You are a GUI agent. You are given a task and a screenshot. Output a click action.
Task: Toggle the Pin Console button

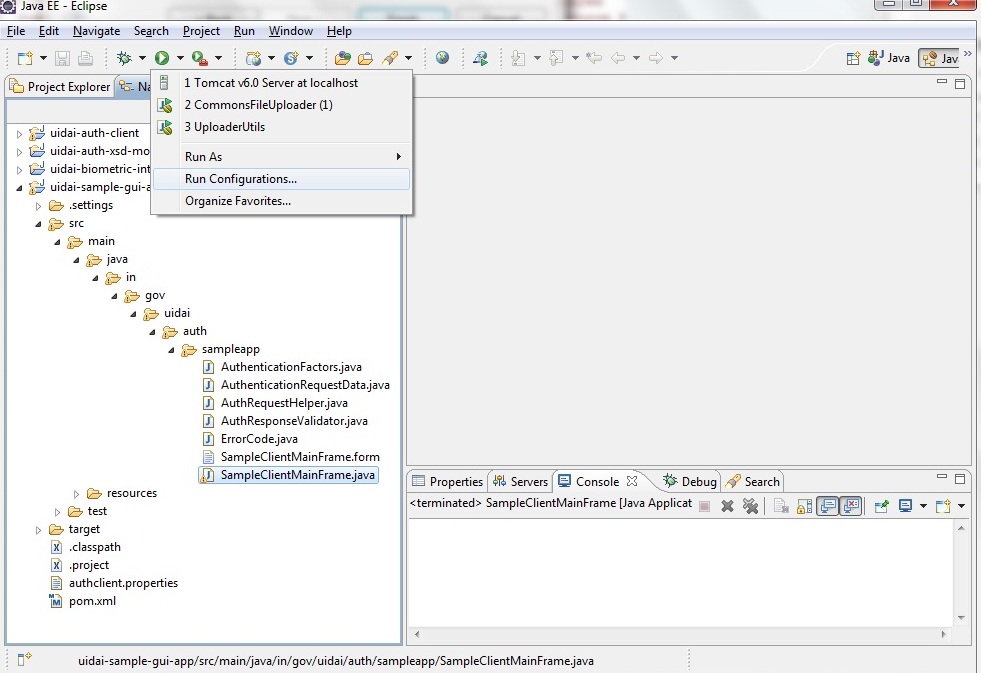click(x=882, y=506)
